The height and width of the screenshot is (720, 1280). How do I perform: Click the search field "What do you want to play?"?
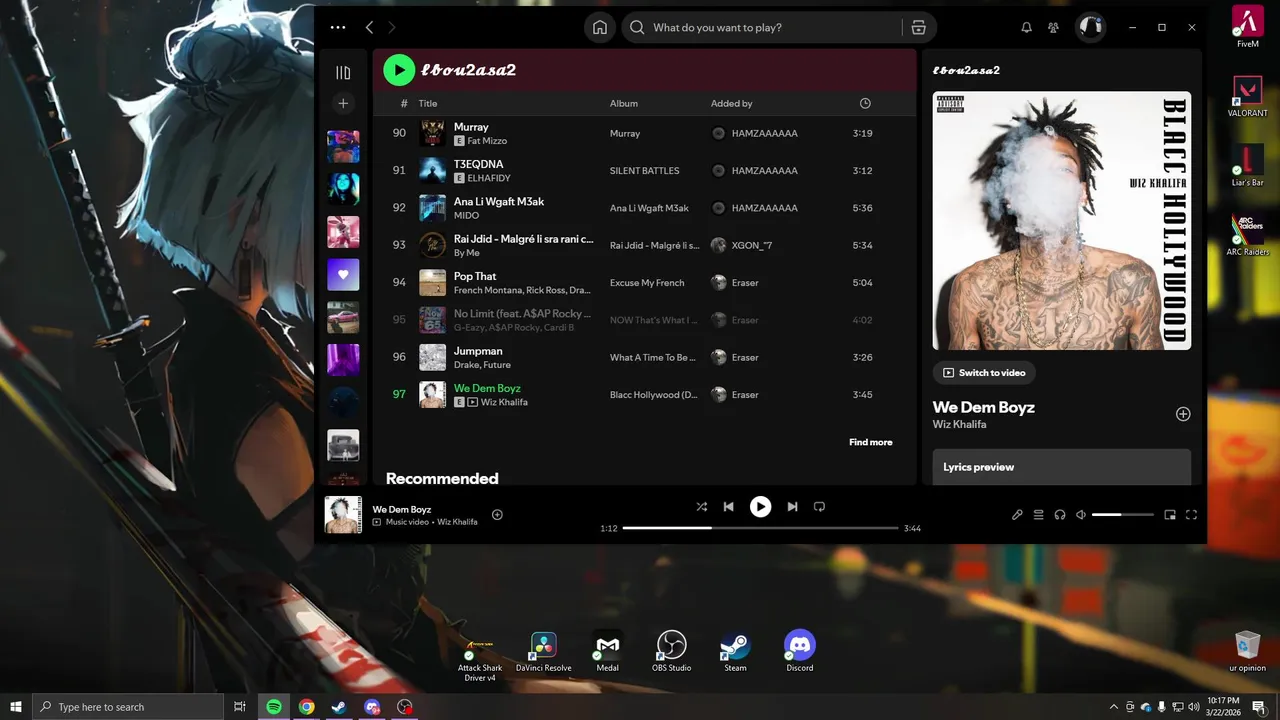pyautogui.click(x=760, y=28)
